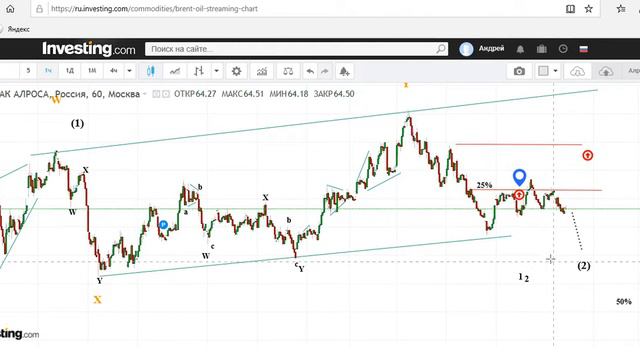
Task: Click the blue location pin marker
Action: 519,177
